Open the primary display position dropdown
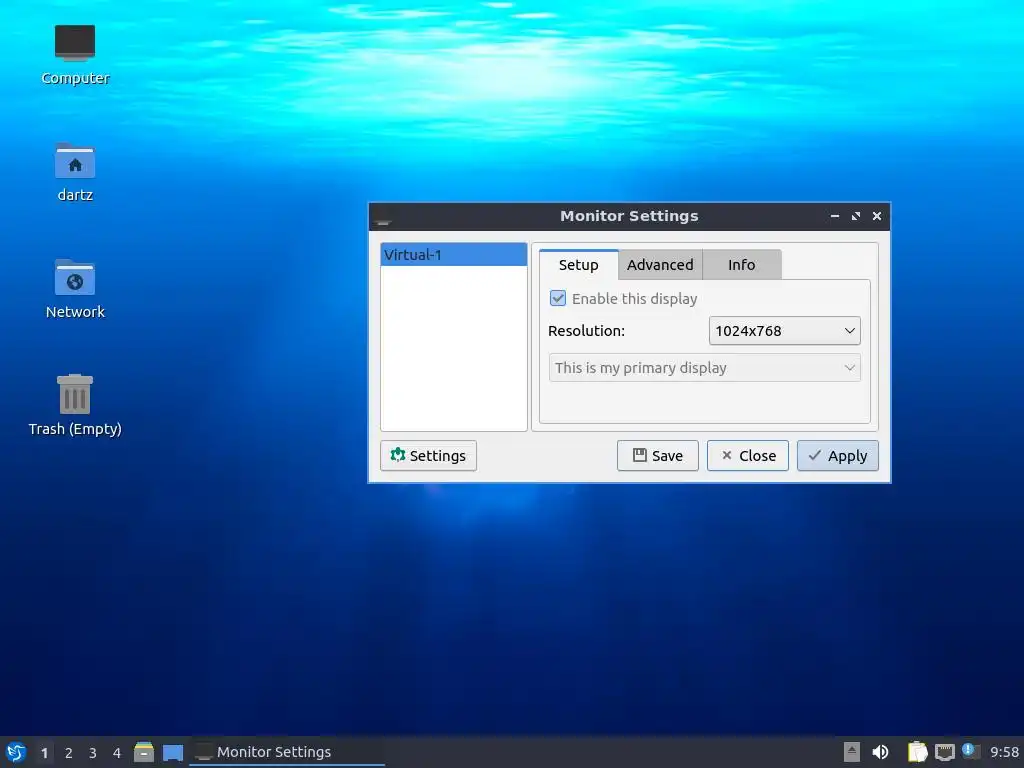 click(x=705, y=368)
